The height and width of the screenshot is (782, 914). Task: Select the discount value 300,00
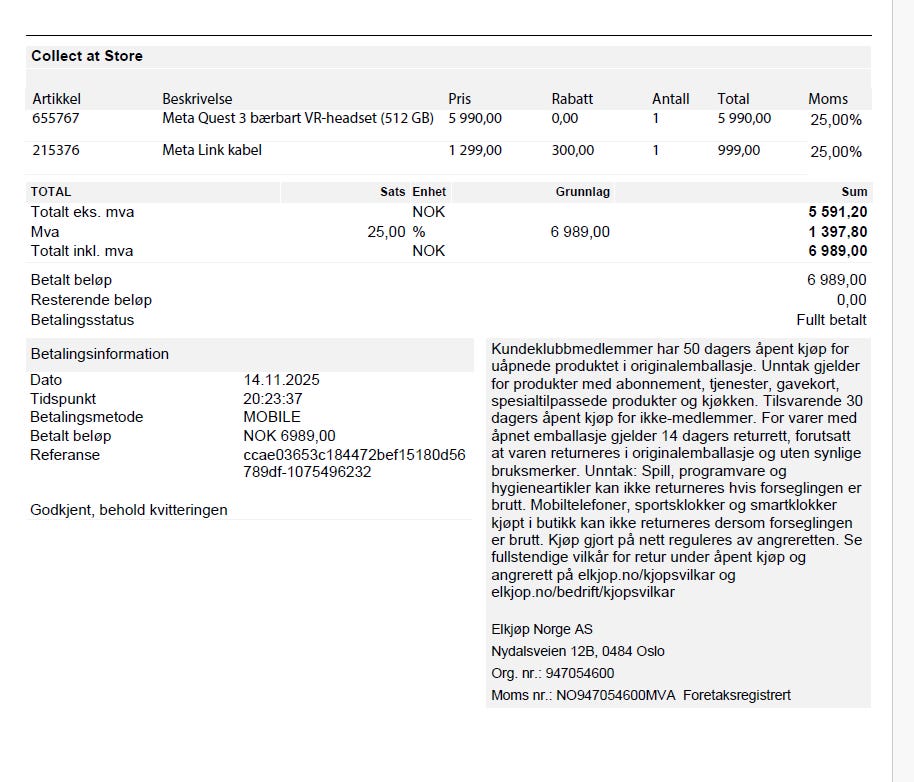(573, 150)
